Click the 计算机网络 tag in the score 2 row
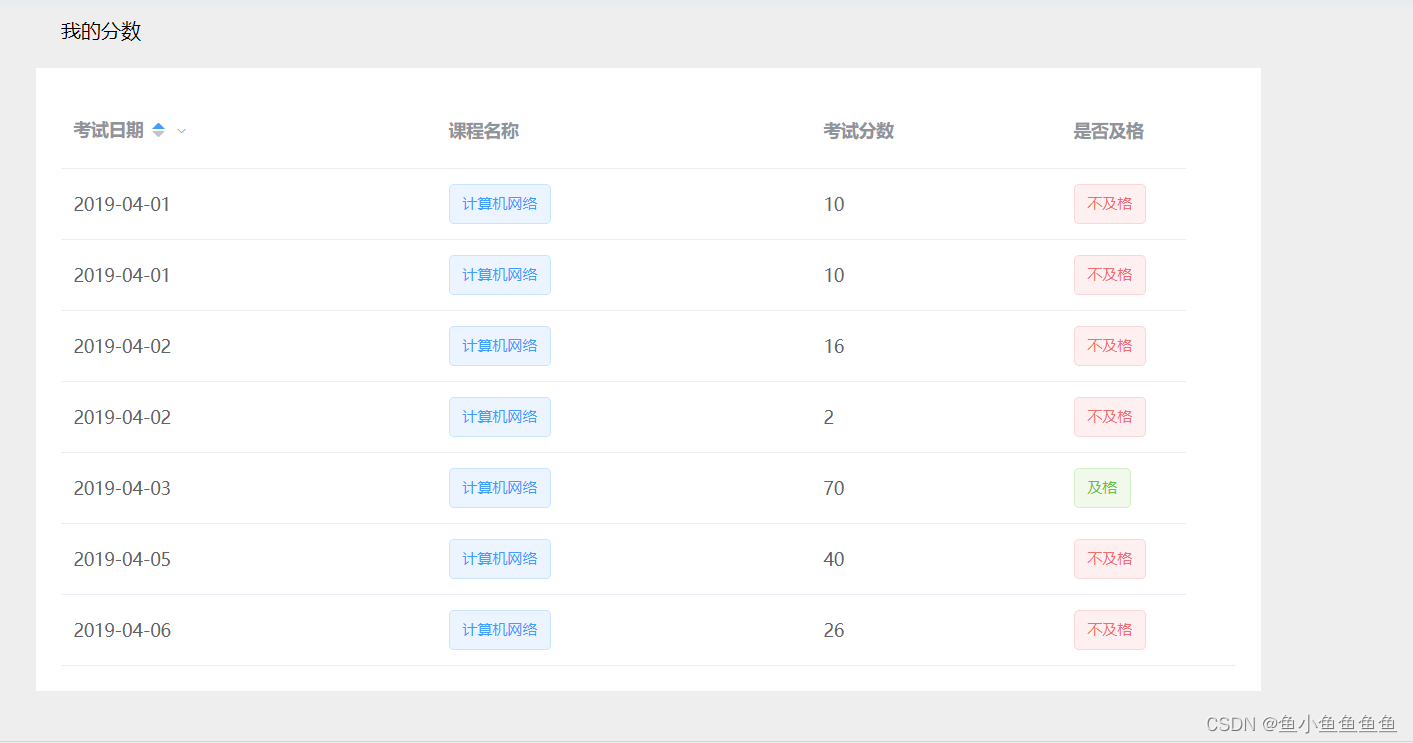 500,417
